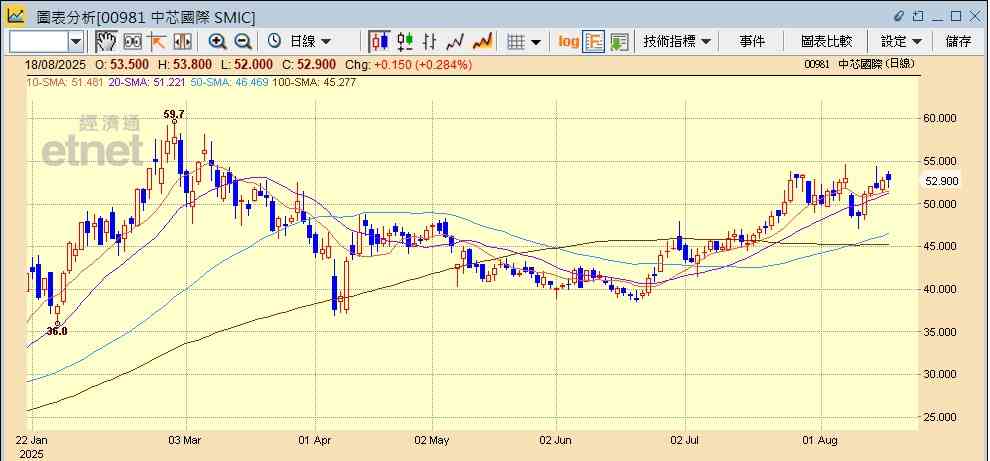
Task: Click the 25.000 price axis label
Action: point(941,417)
